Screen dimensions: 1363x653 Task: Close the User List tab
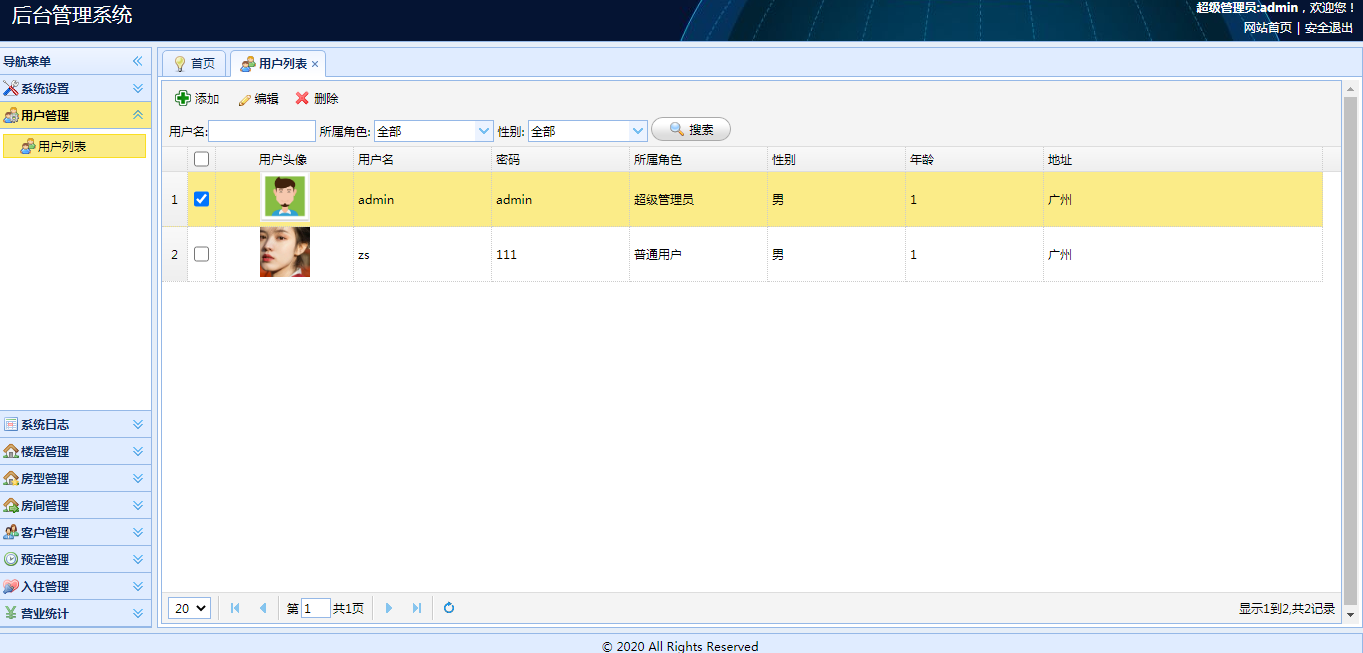pyautogui.click(x=315, y=64)
